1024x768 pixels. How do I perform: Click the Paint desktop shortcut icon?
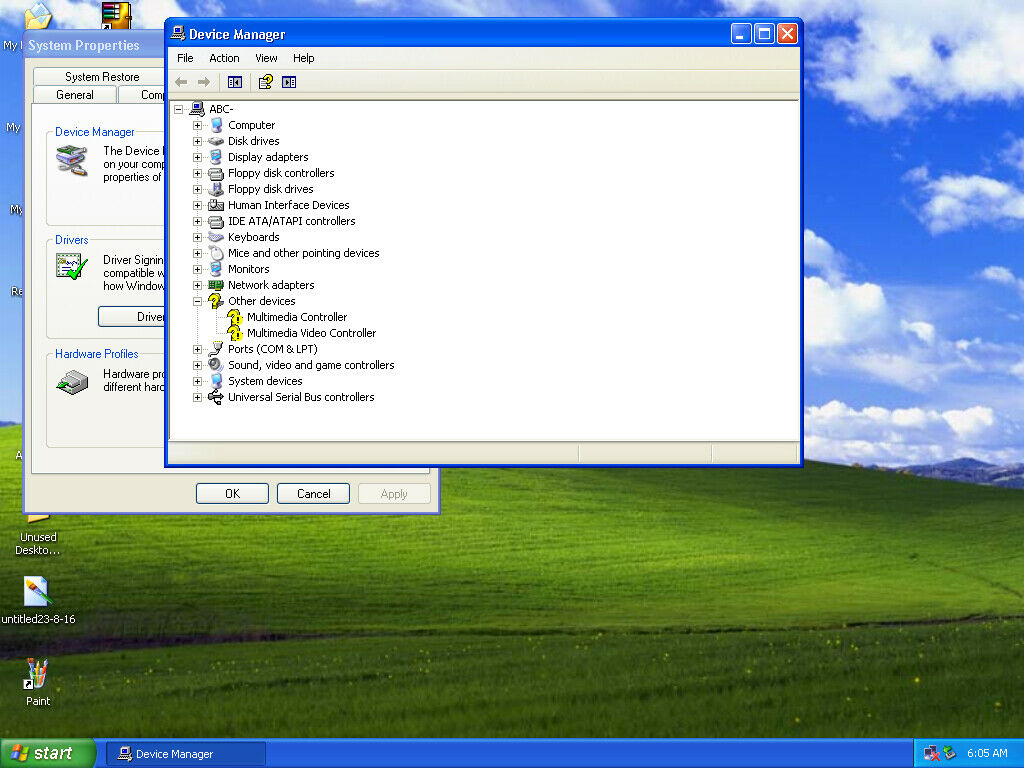tap(37, 674)
